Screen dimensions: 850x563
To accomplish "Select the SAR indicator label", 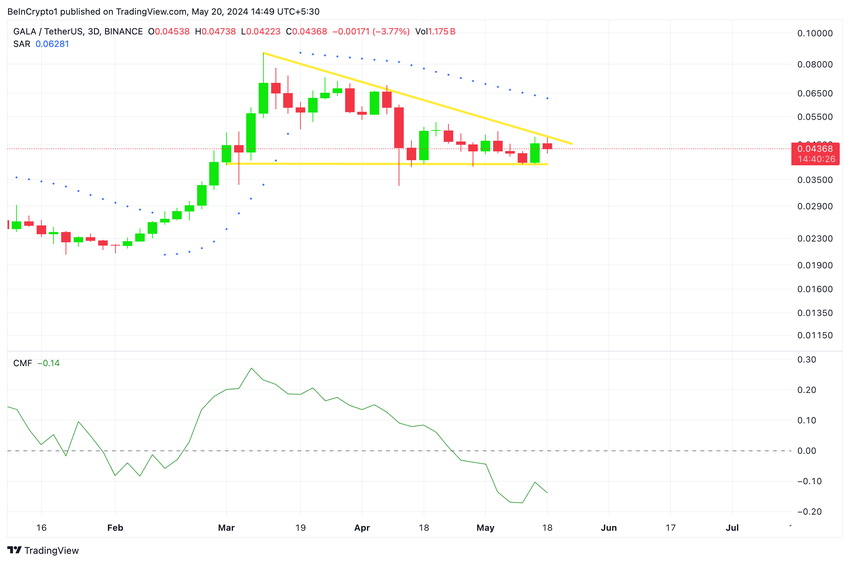I will [x=22, y=44].
